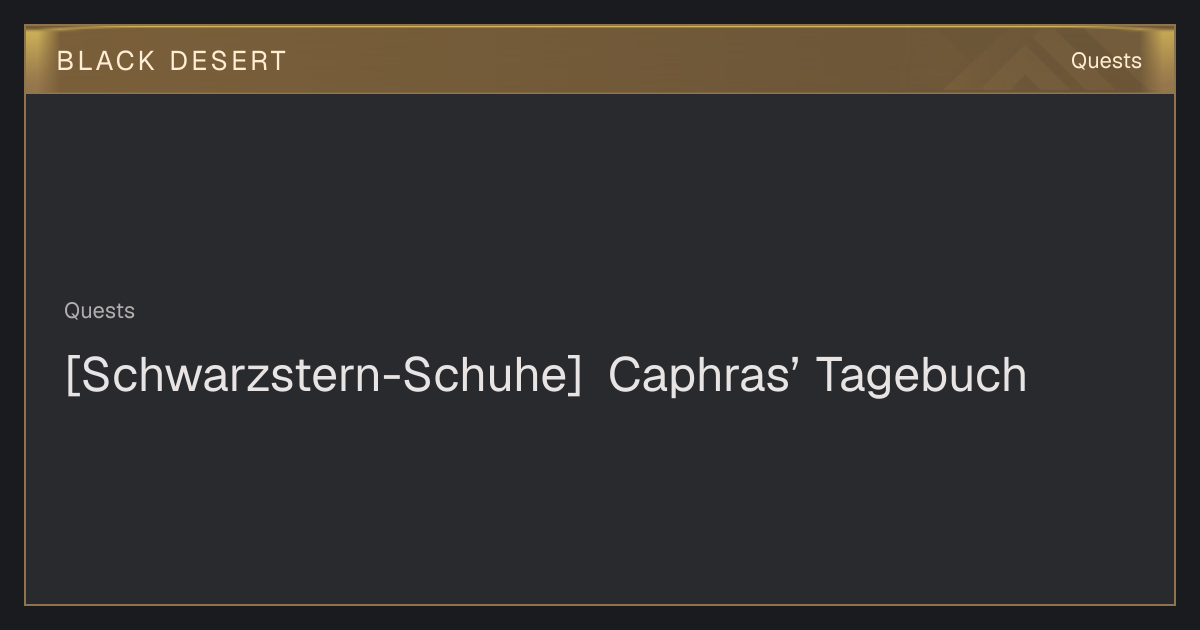Click the empty dark area above the breadcrumb
The width and height of the screenshot is (1200, 630).
click(600, 195)
